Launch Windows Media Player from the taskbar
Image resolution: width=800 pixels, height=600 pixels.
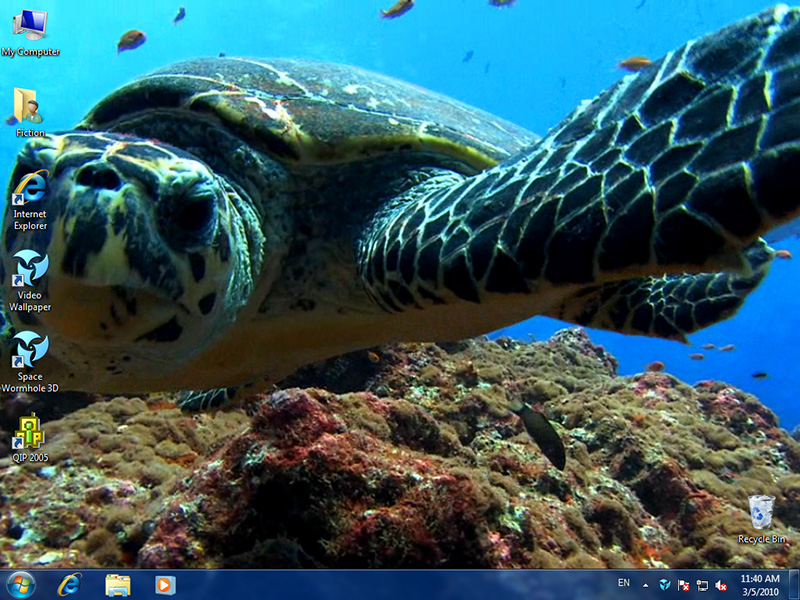pos(165,585)
